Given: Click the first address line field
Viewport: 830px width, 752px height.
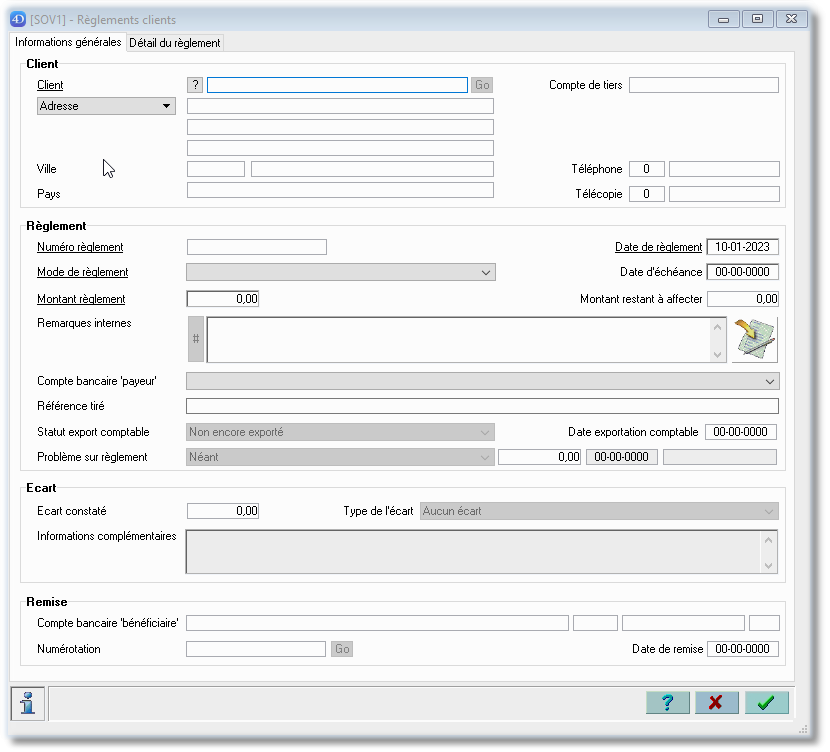Looking at the screenshot, I should tap(340, 106).
